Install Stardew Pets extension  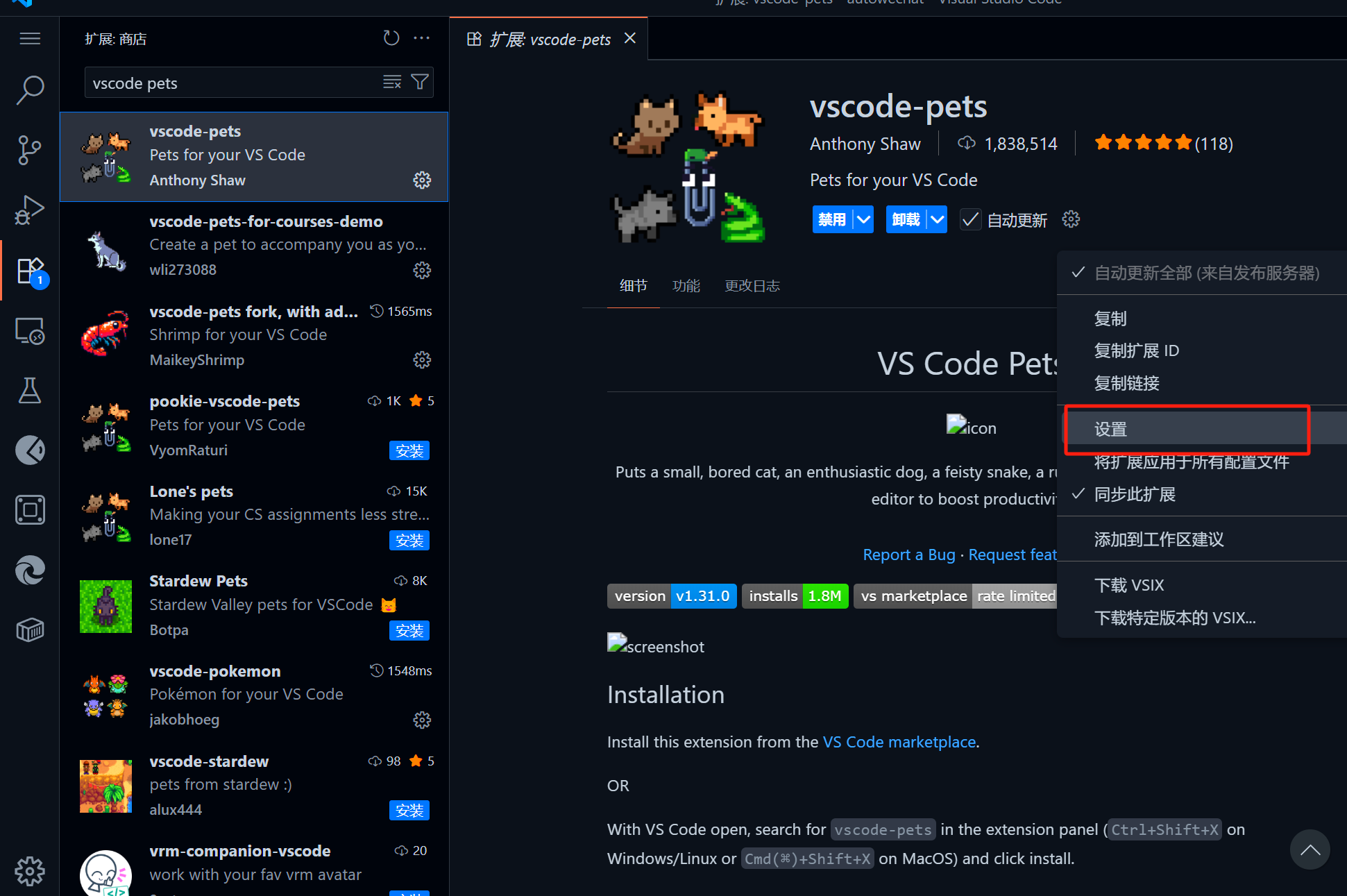[x=409, y=630]
